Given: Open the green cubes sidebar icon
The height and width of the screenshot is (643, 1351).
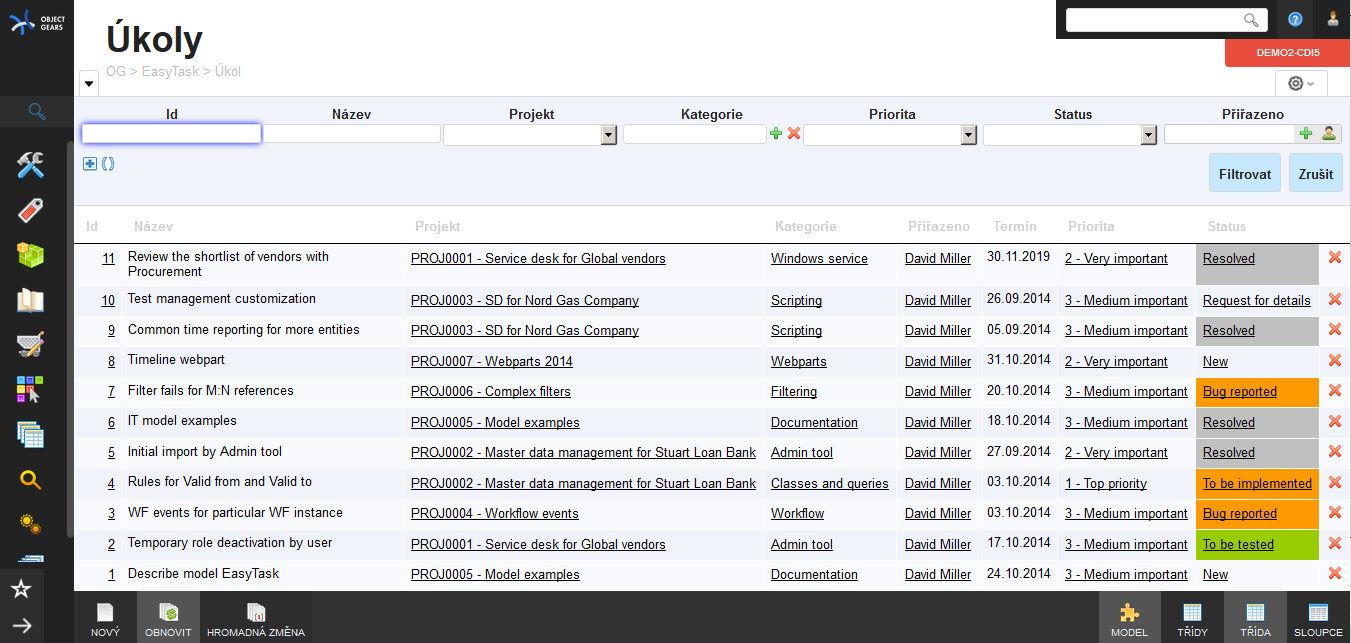Looking at the screenshot, I should [x=31, y=255].
